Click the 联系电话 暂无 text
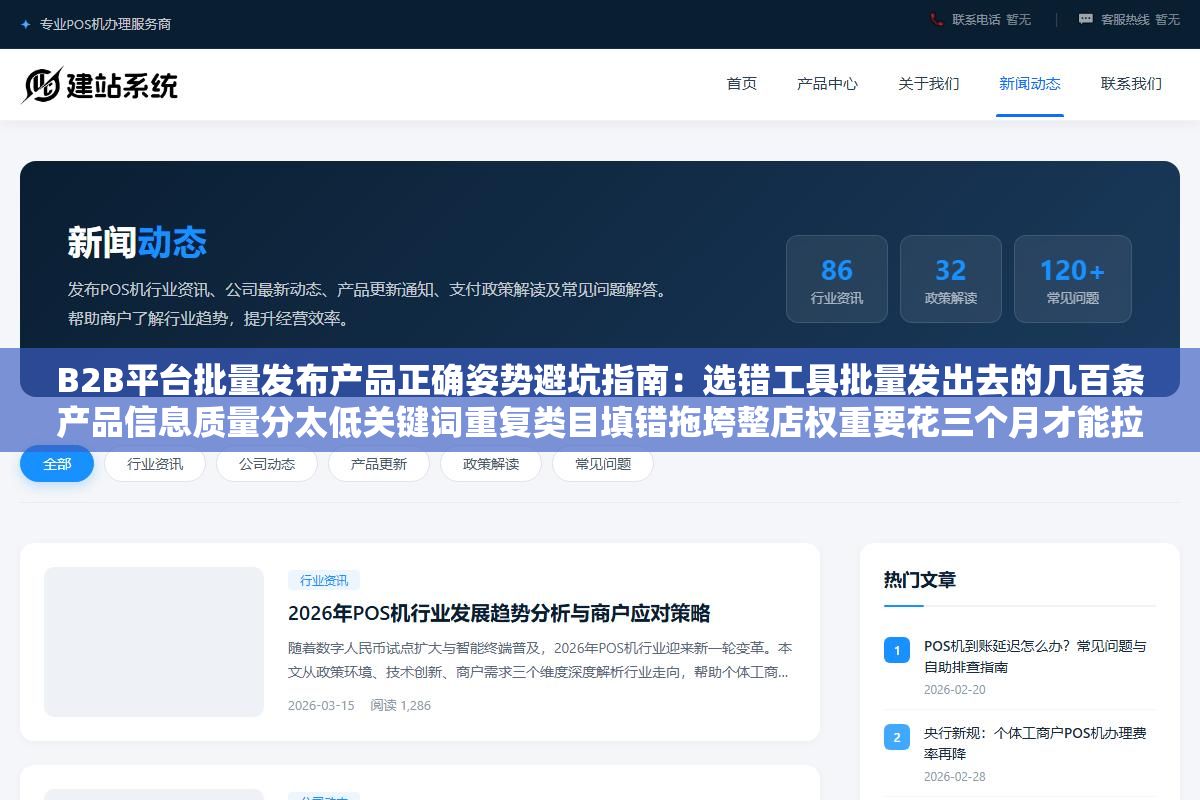This screenshot has height=800, width=1200. [x=991, y=19]
